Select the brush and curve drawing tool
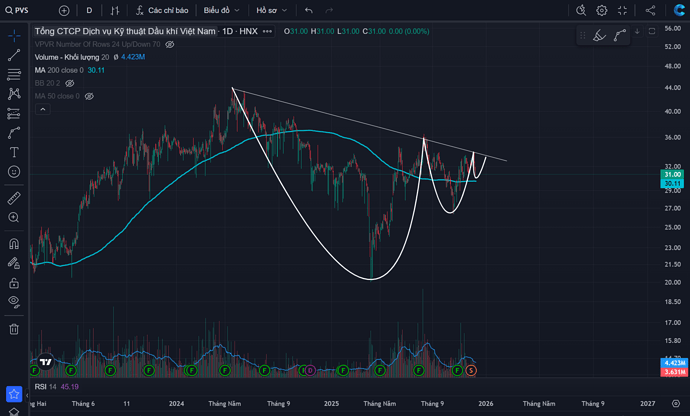690x416 pixels. tap(14, 133)
